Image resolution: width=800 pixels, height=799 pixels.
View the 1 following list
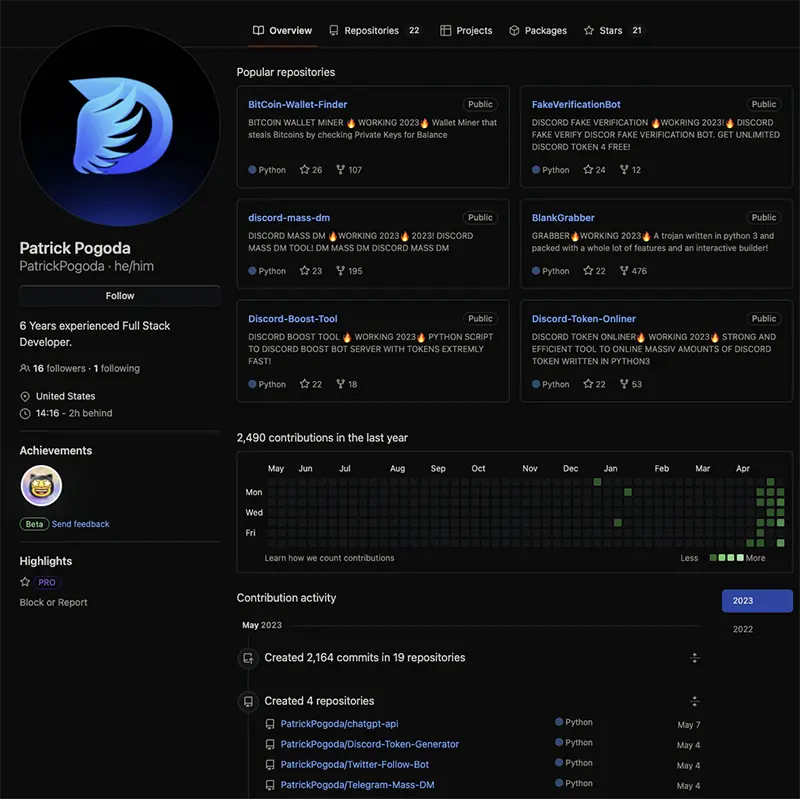click(117, 368)
